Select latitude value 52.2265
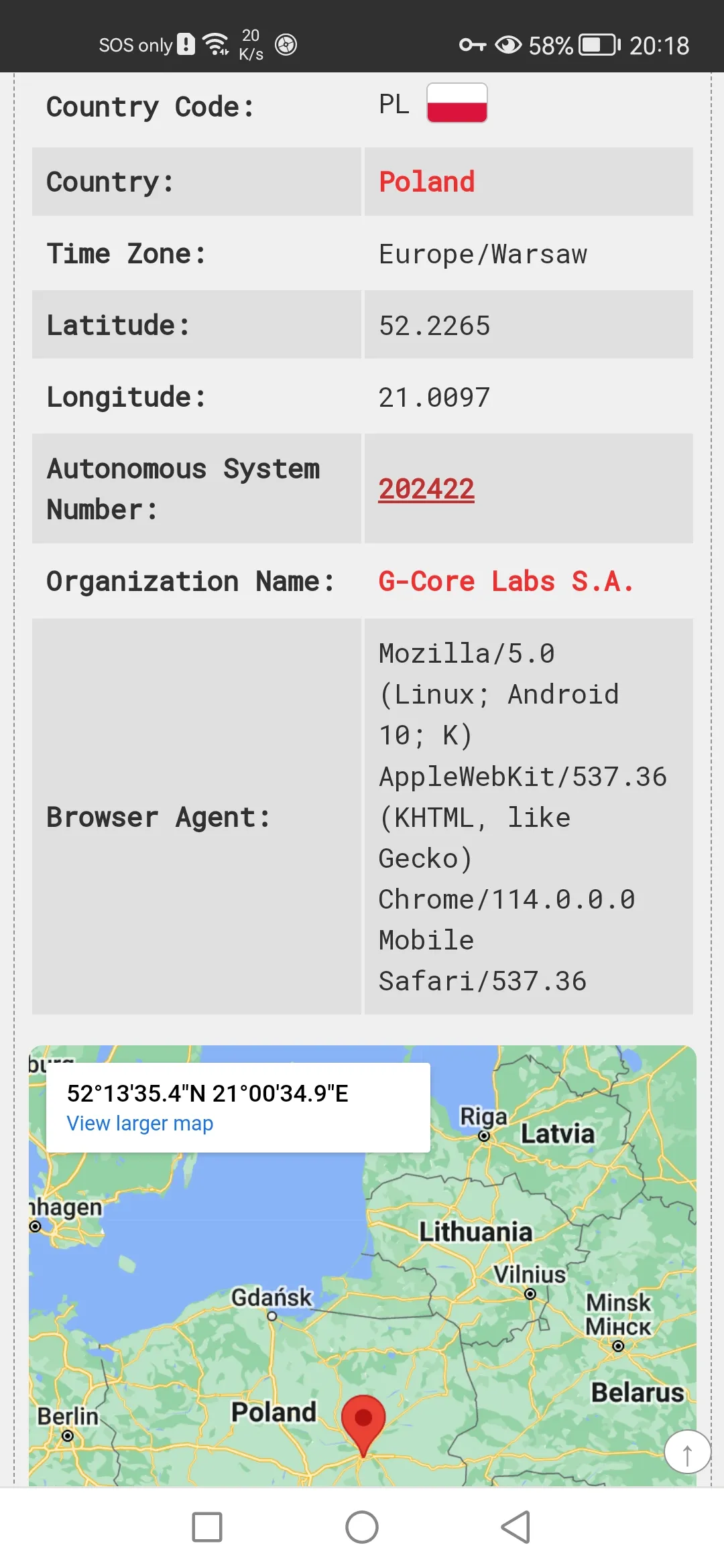The image size is (724, 1568). tap(434, 326)
